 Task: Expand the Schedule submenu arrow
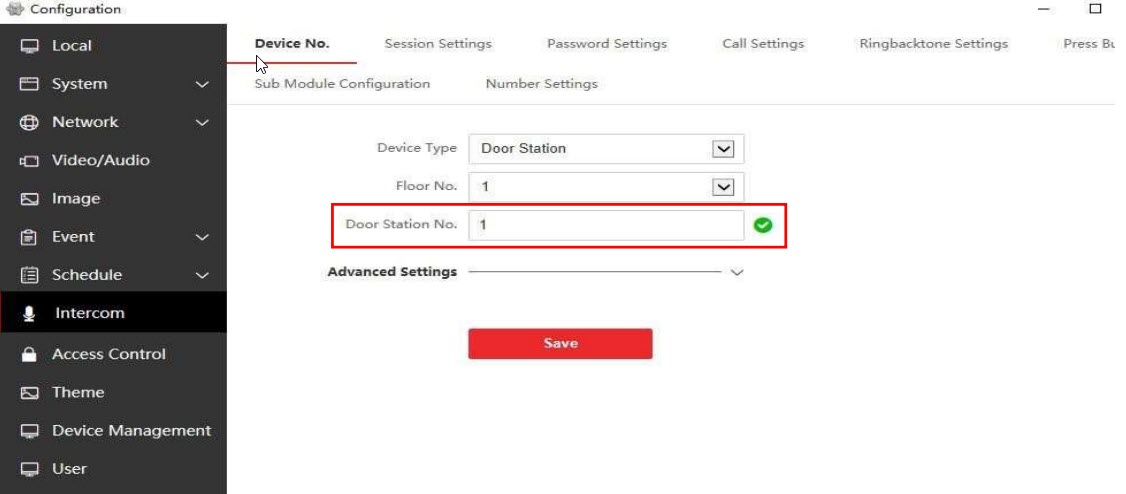pos(202,276)
